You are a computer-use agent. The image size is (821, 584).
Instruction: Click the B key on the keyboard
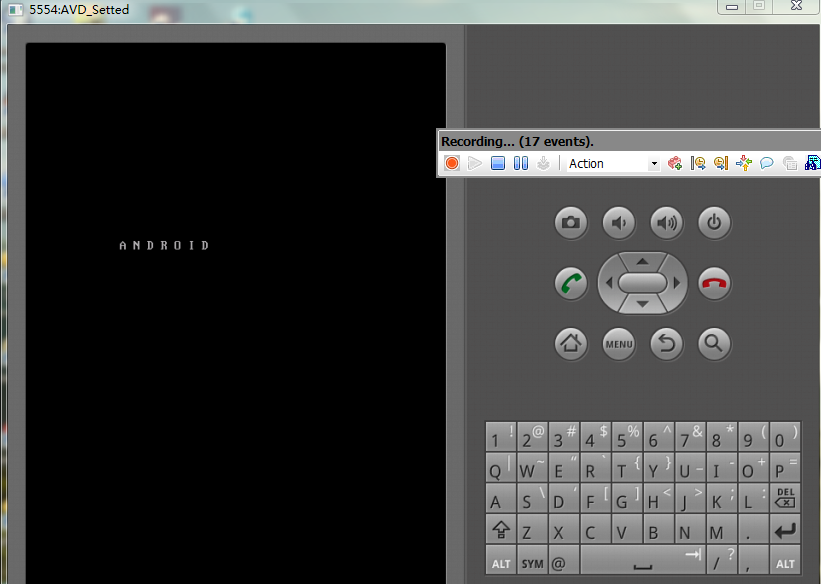[659, 530]
